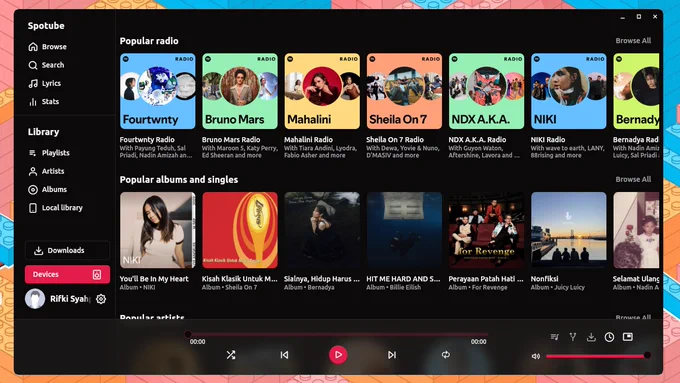This screenshot has width=680, height=383.
Task: Open mini player icon
Action: (x=628, y=337)
